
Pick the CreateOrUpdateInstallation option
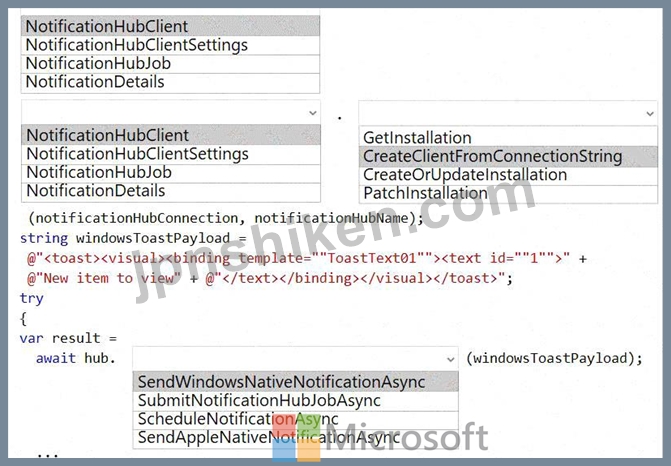[508, 175]
